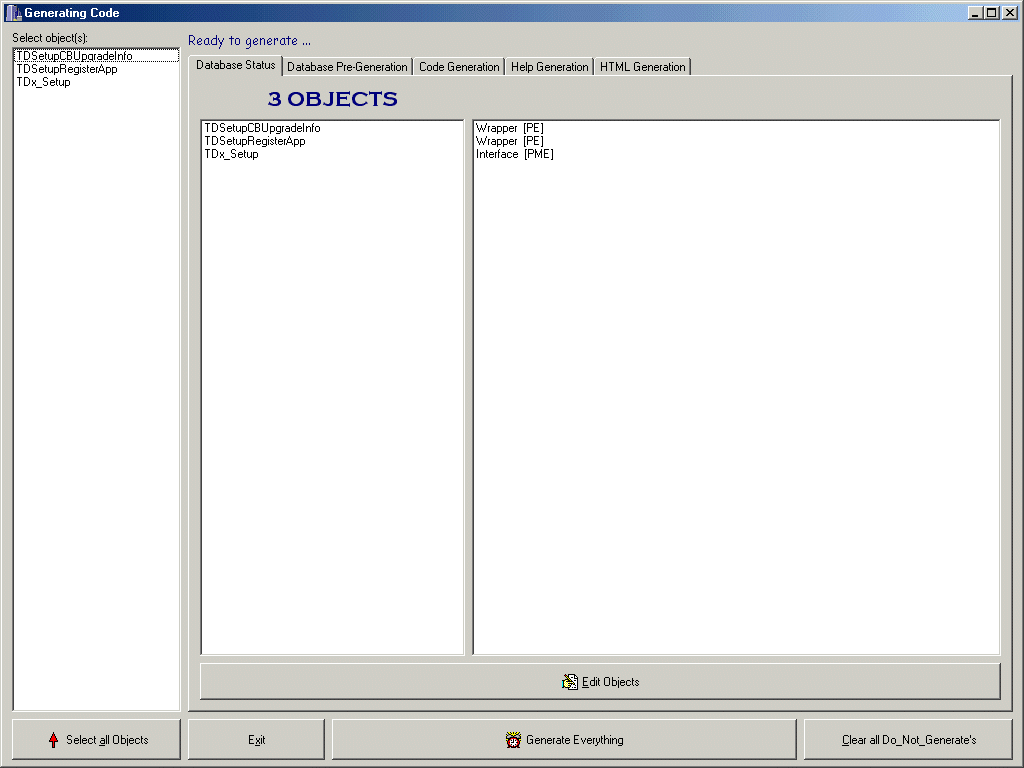1024x768 pixels.
Task: Choose TDSetupRegisterApp in the Database Status list
Action: (x=254, y=141)
